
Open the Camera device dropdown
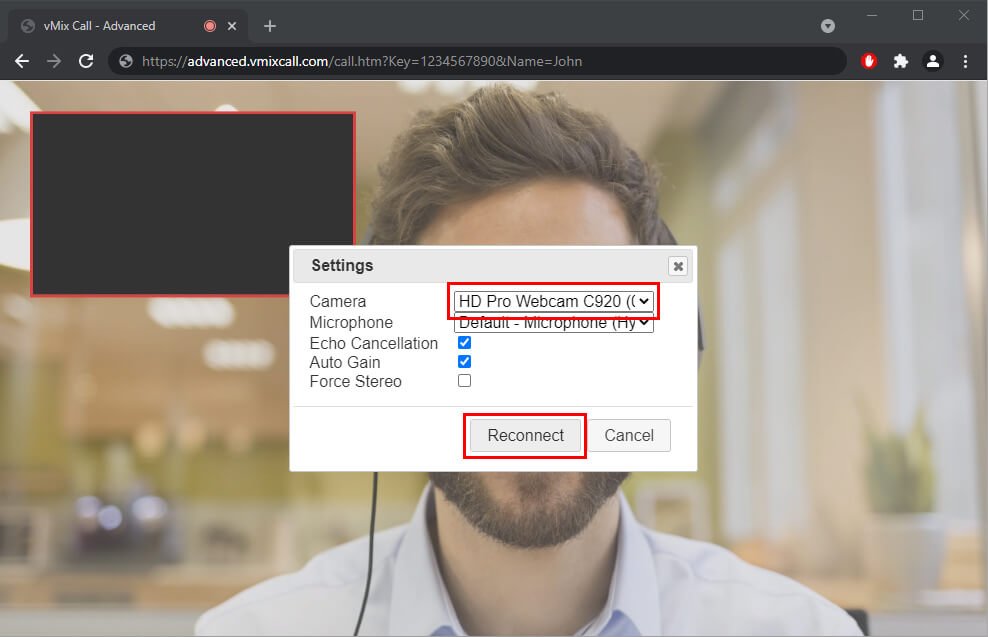pyautogui.click(x=553, y=301)
